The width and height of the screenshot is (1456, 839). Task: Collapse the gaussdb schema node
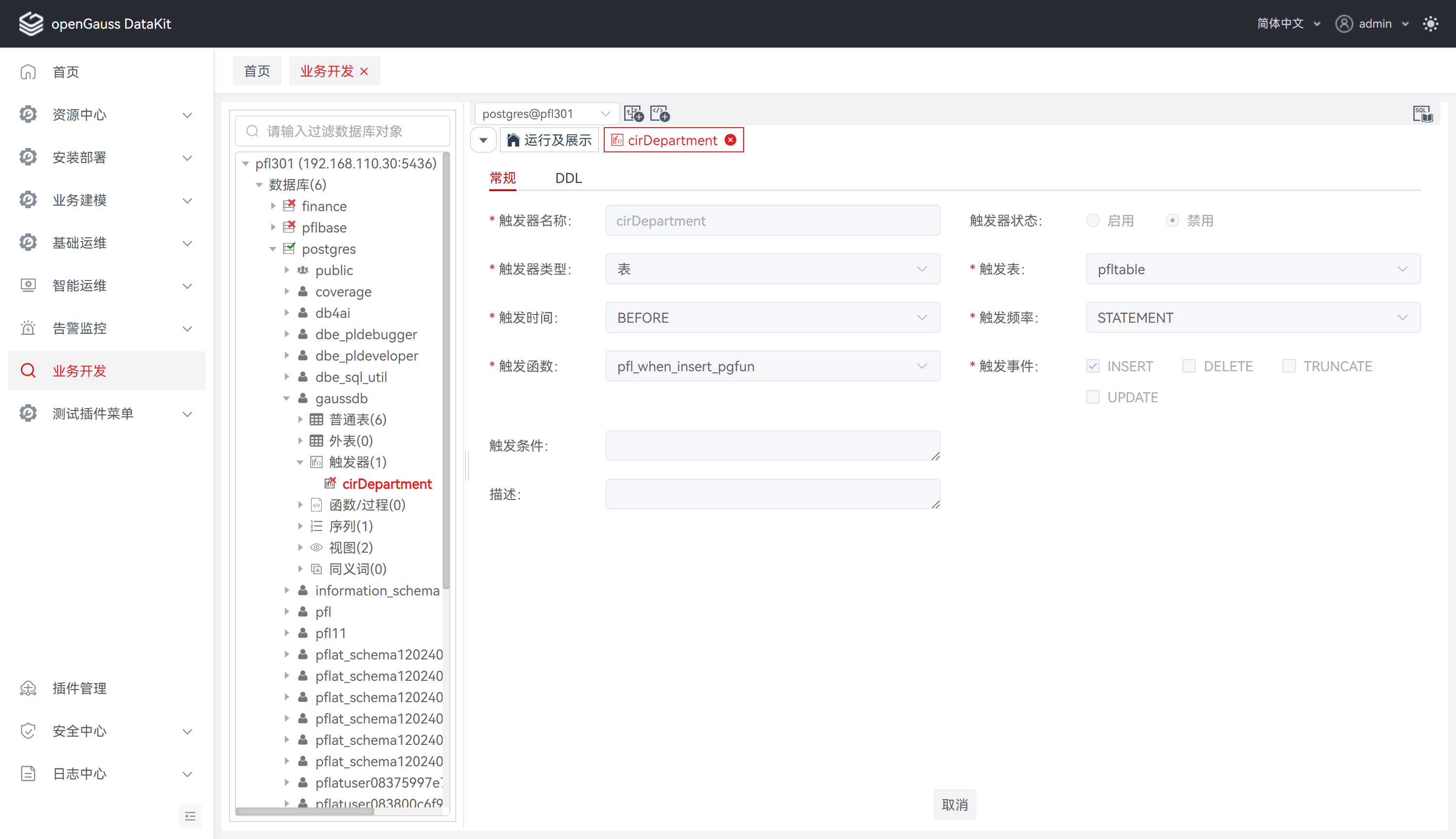pyautogui.click(x=286, y=398)
